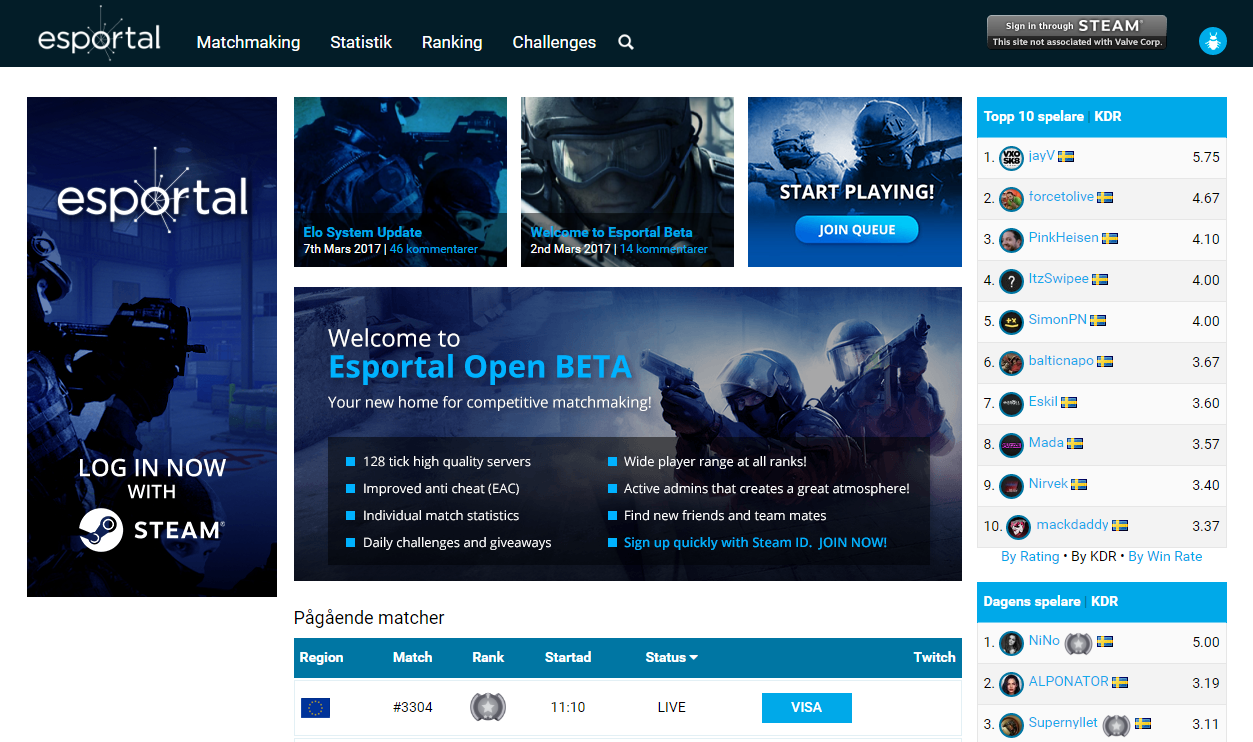Sort Top 10 list By Win Rate

click(x=1165, y=556)
